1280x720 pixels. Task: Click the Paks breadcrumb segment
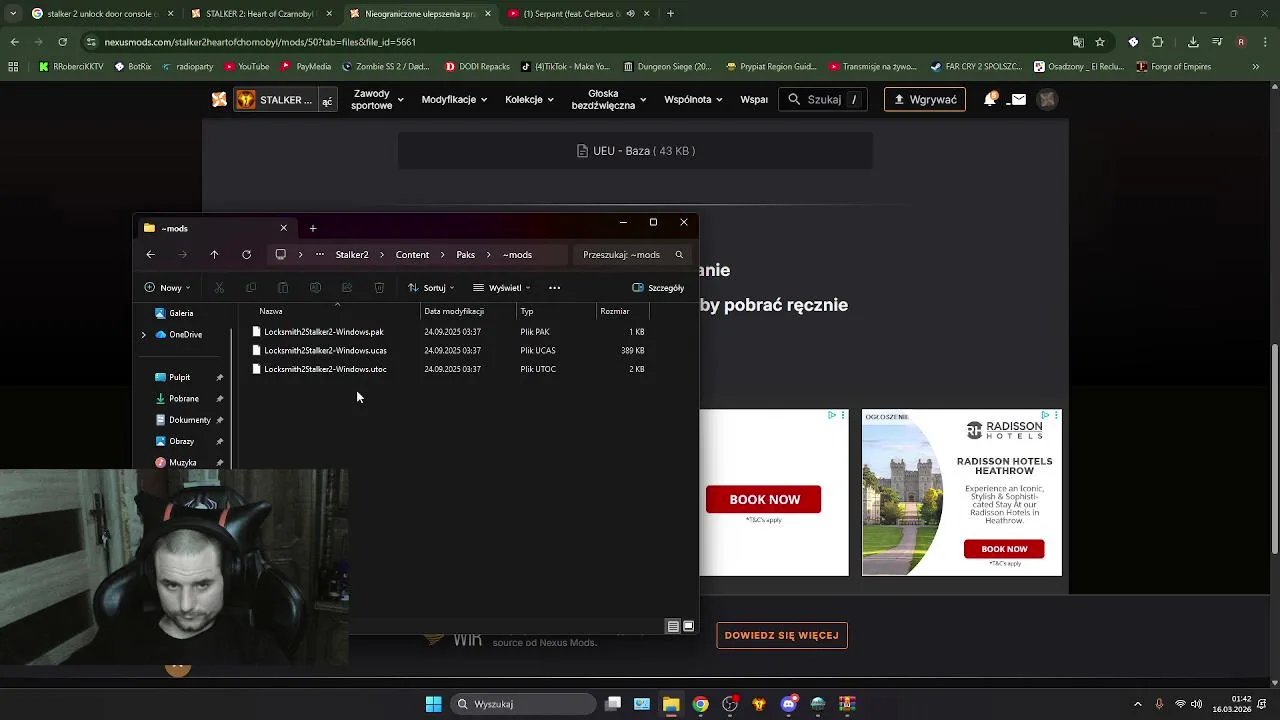point(466,255)
